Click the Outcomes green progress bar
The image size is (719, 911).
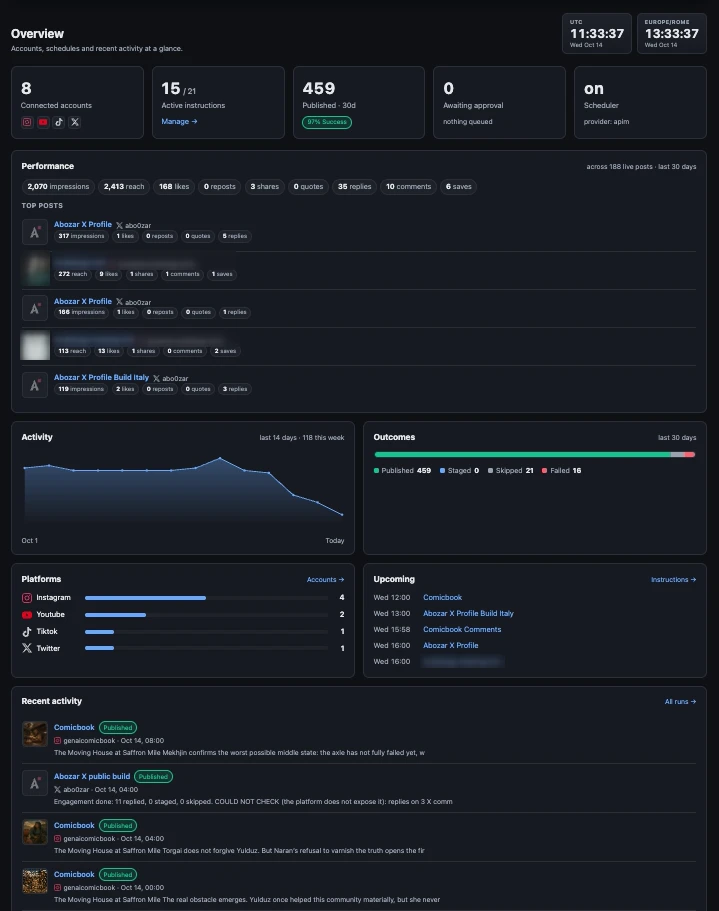pos(523,454)
